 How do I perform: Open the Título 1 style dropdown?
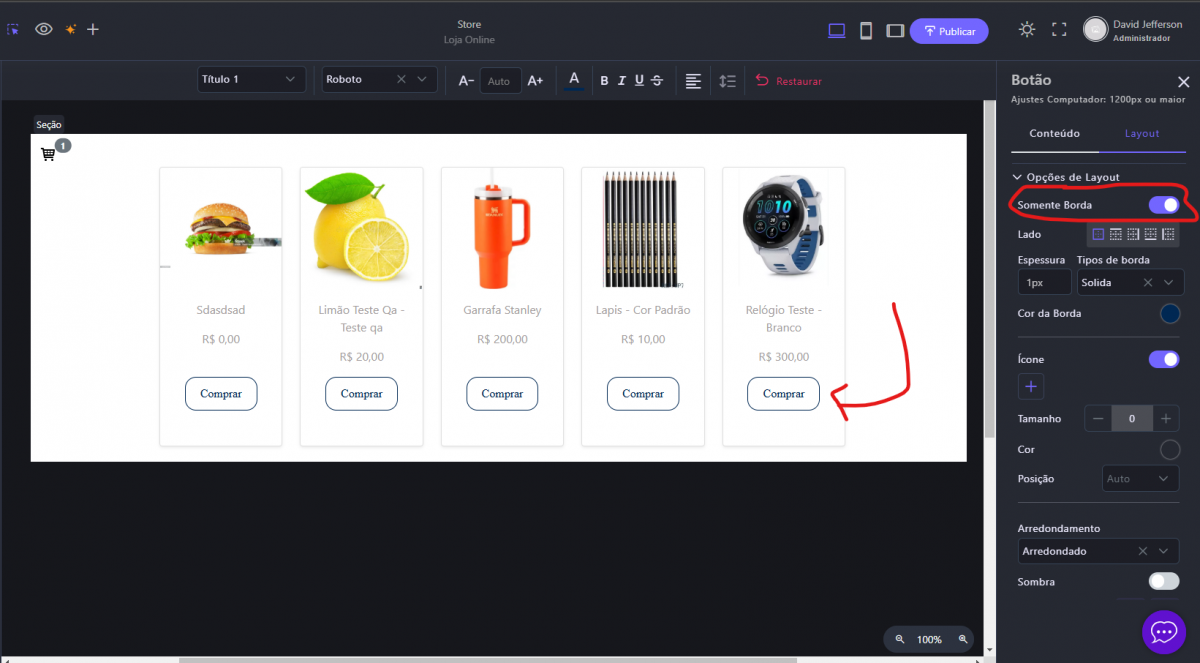click(251, 80)
